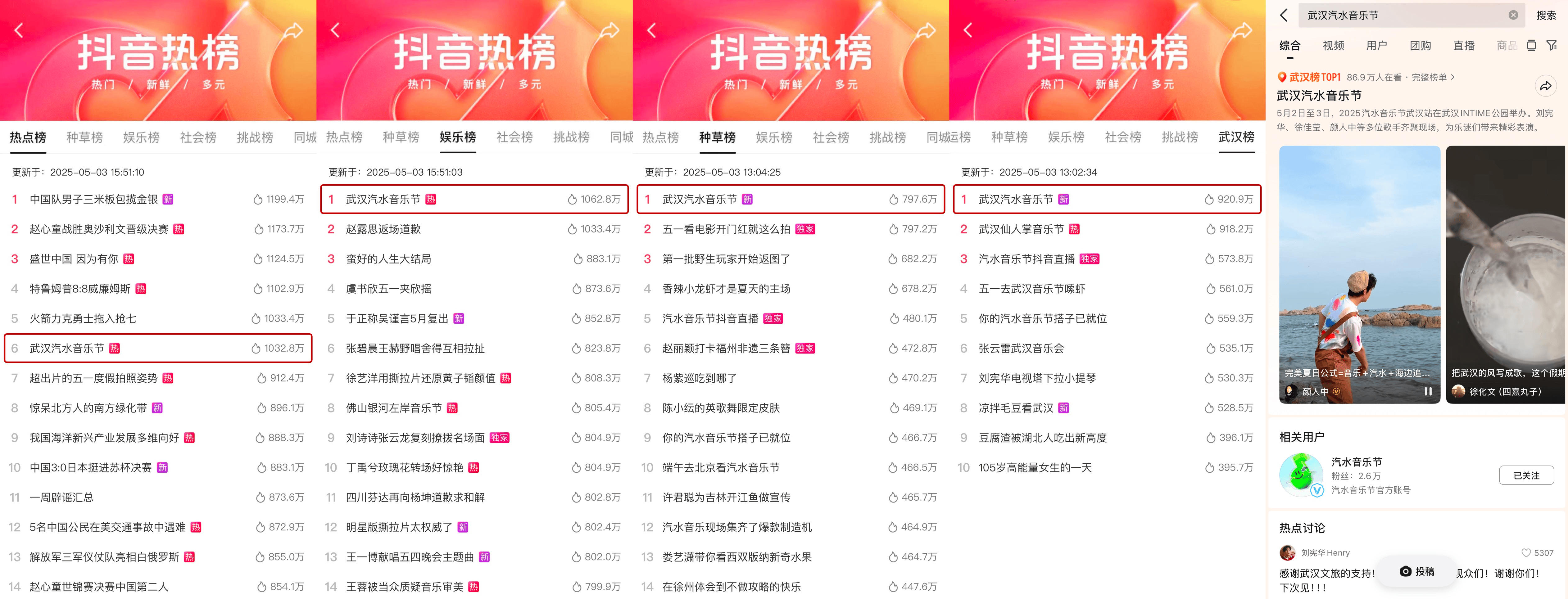Open 中国队男子三米板包揽金银 in 热点榜
This screenshot has height=599, width=1568.
pyautogui.click(x=158, y=200)
